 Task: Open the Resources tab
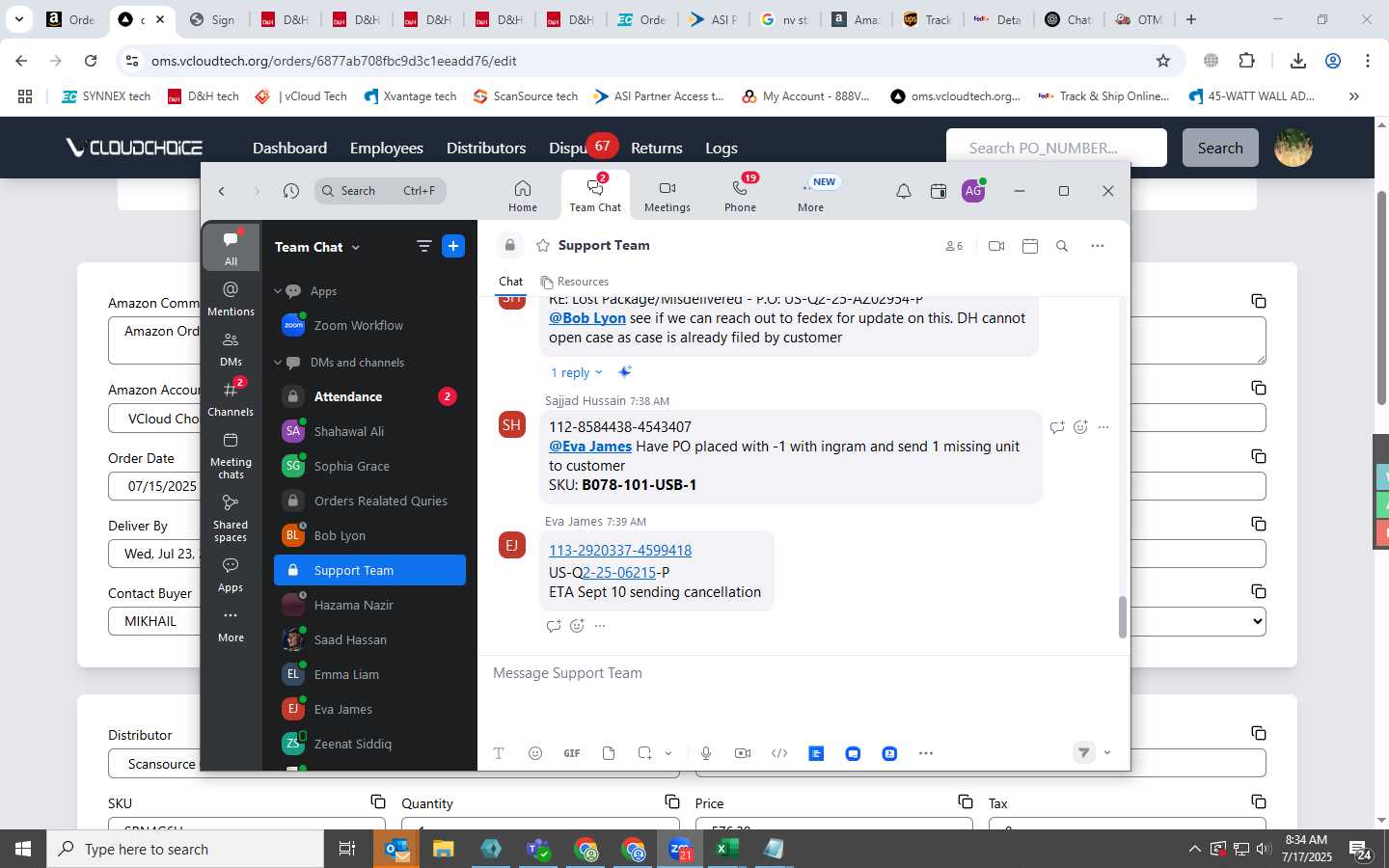pyautogui.click(x=575, y=282)
